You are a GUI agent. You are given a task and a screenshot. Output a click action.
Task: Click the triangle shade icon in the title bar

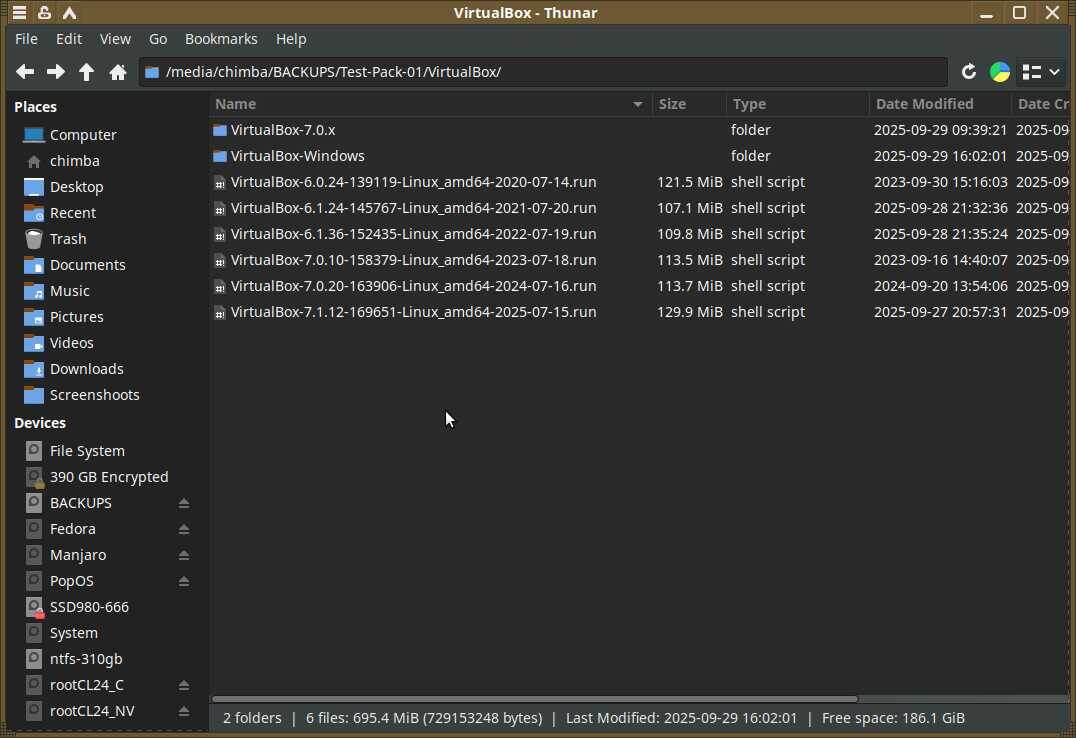[69, 12]
